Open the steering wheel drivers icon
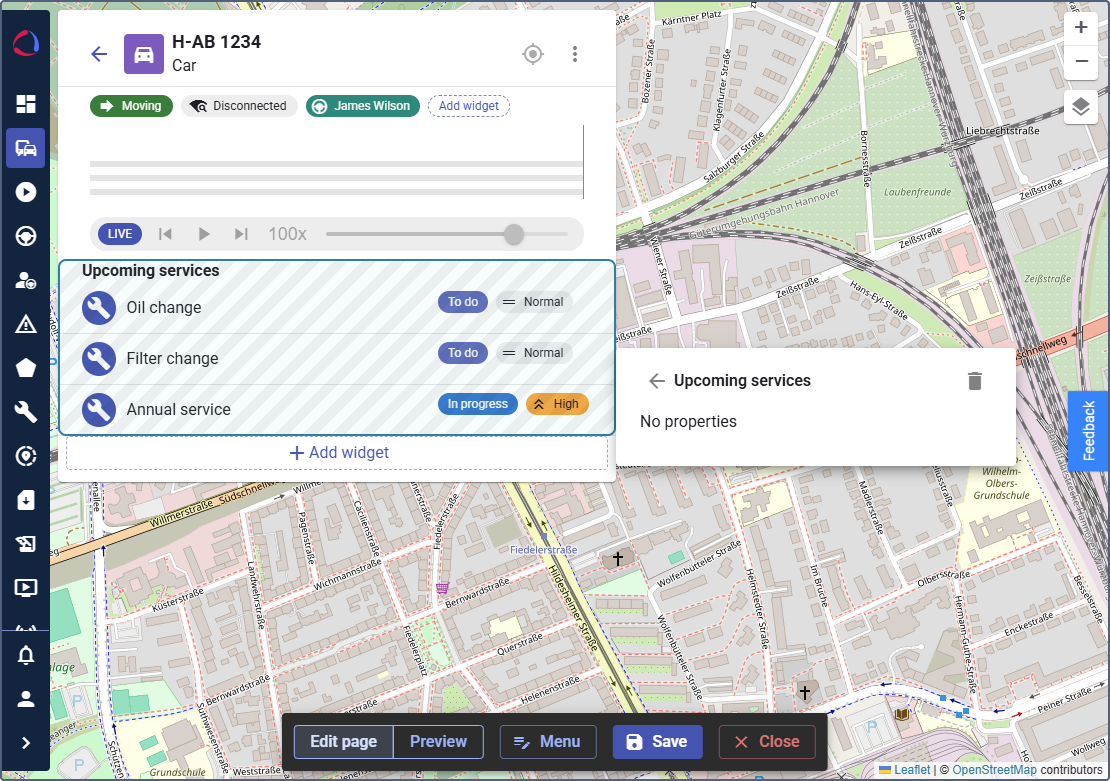1110x781 pixels. click(25, 236)
